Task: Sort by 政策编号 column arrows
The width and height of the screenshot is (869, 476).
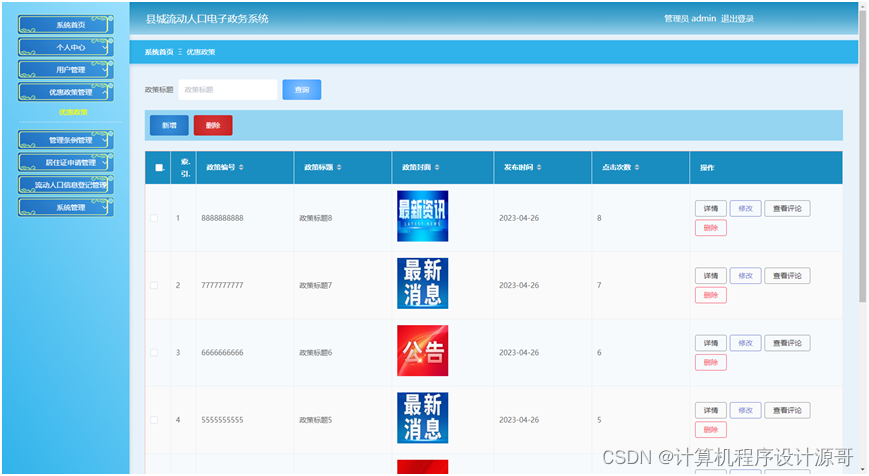Action: point(241,167)
